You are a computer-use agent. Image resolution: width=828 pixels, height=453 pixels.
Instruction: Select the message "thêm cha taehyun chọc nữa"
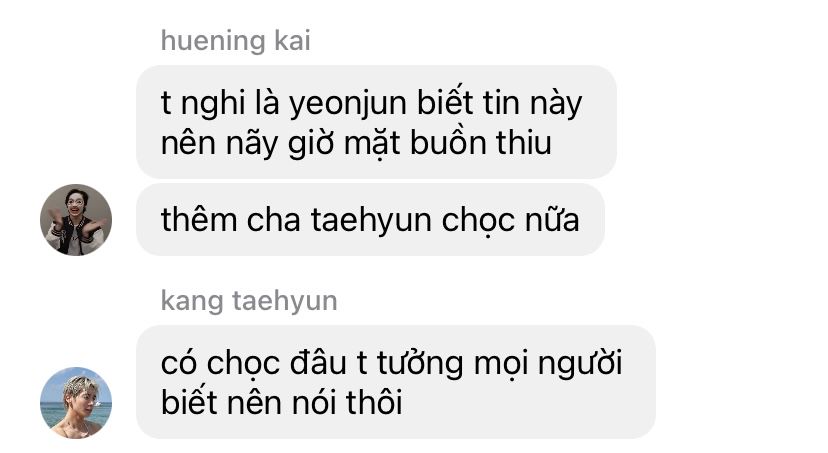click(x=370, y=220)
